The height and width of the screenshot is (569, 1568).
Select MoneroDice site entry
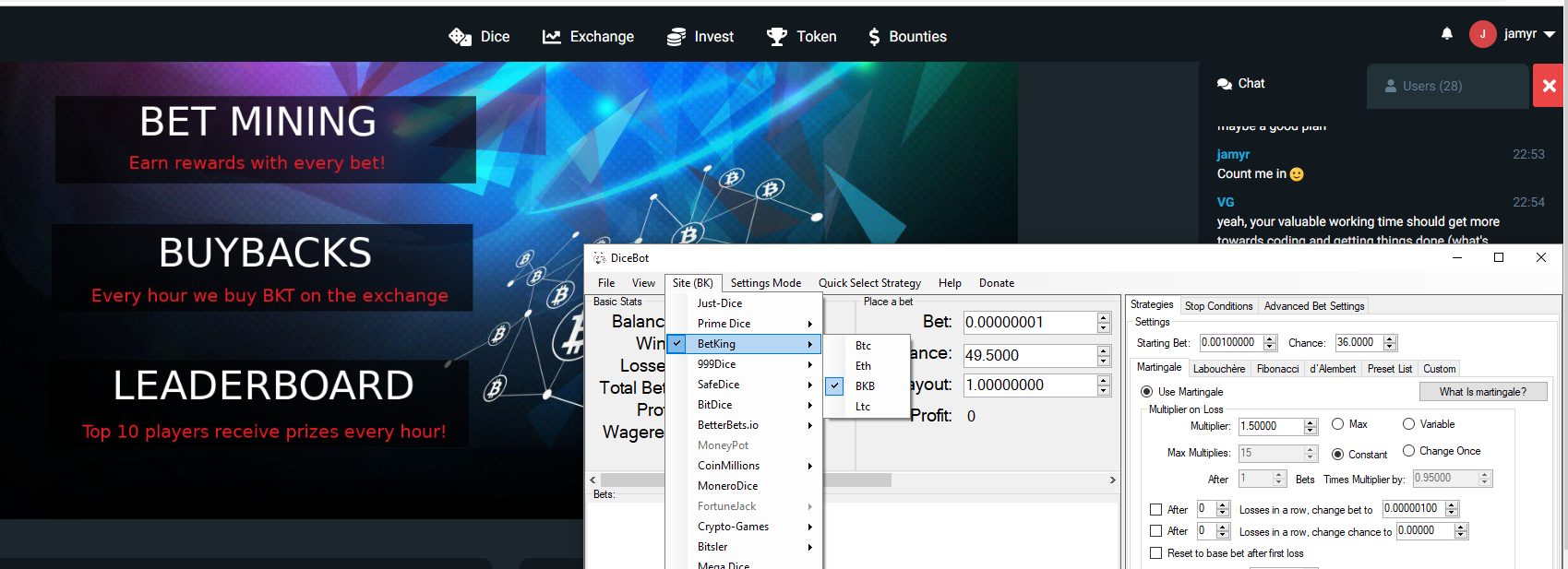pos(744,486)
